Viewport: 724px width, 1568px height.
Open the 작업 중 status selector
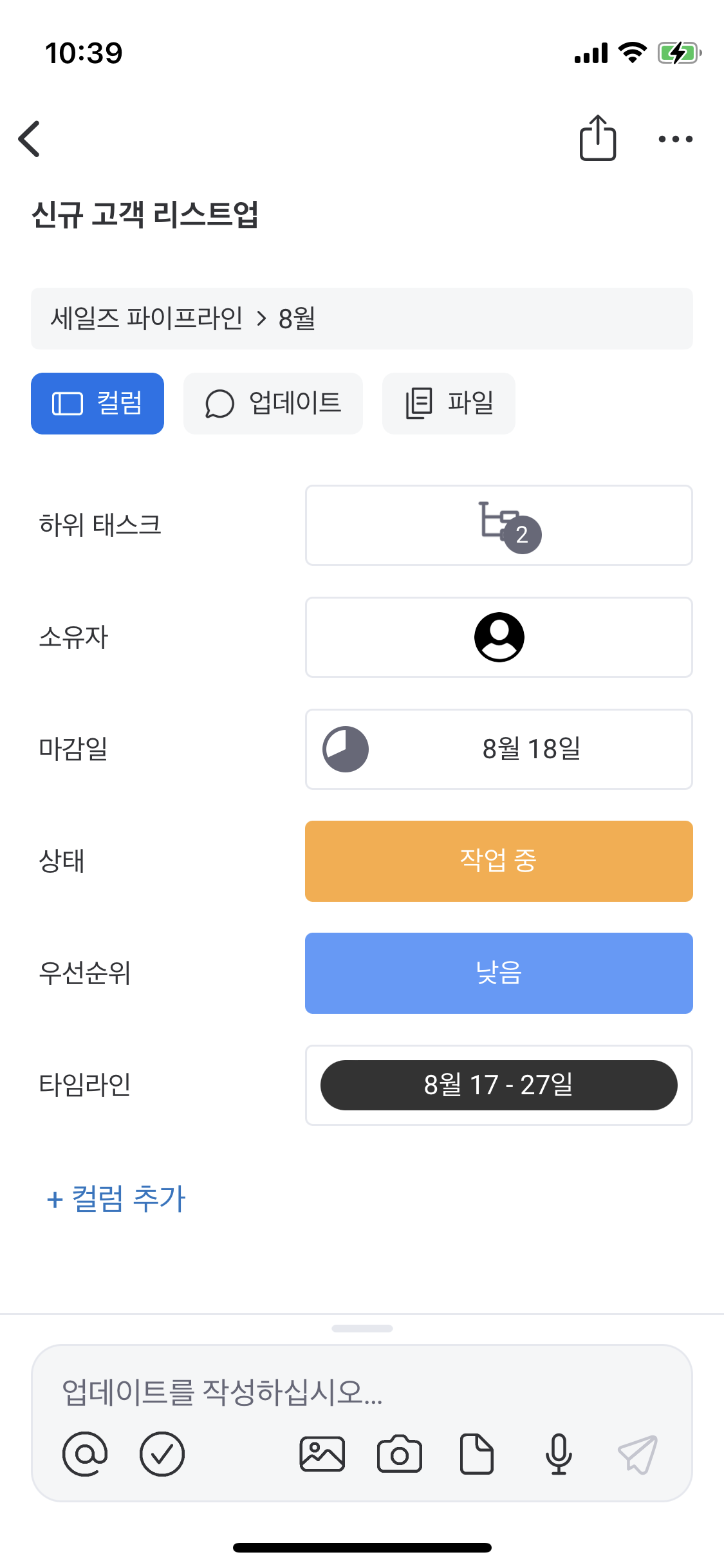click(499, 861)
